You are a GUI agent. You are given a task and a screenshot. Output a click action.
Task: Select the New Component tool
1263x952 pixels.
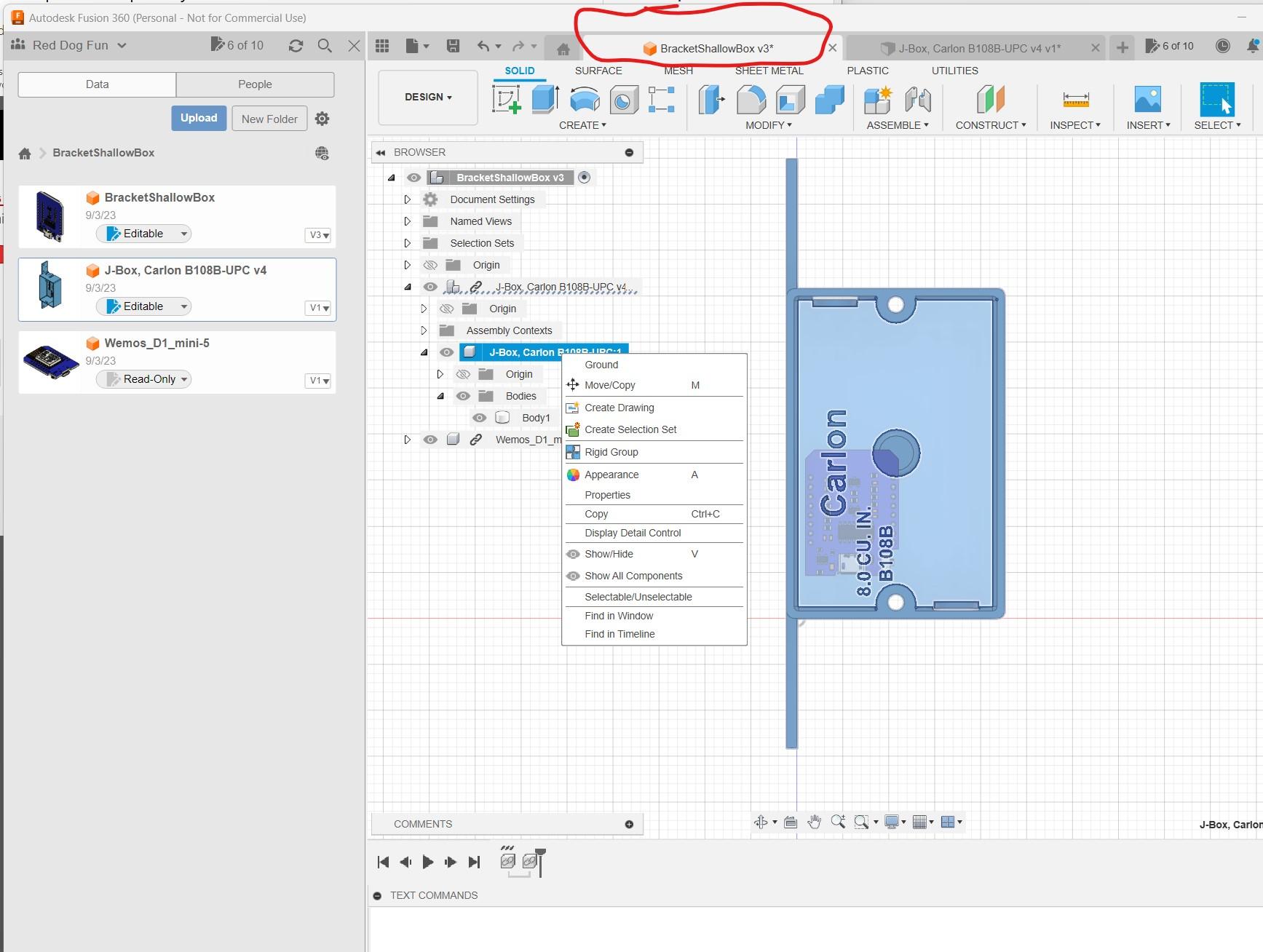click(x=878, y=99)
